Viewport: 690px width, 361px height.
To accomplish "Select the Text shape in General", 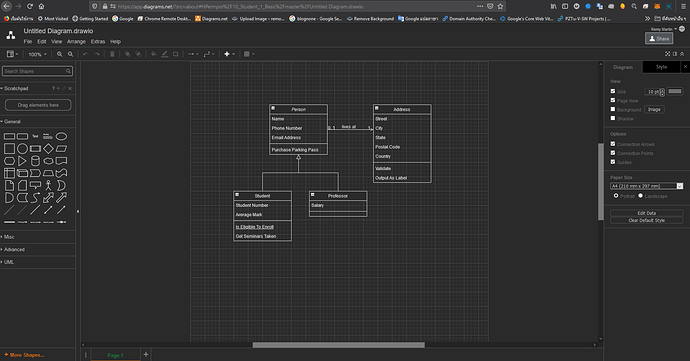I will pyautogui.click(x=35, y=136).
